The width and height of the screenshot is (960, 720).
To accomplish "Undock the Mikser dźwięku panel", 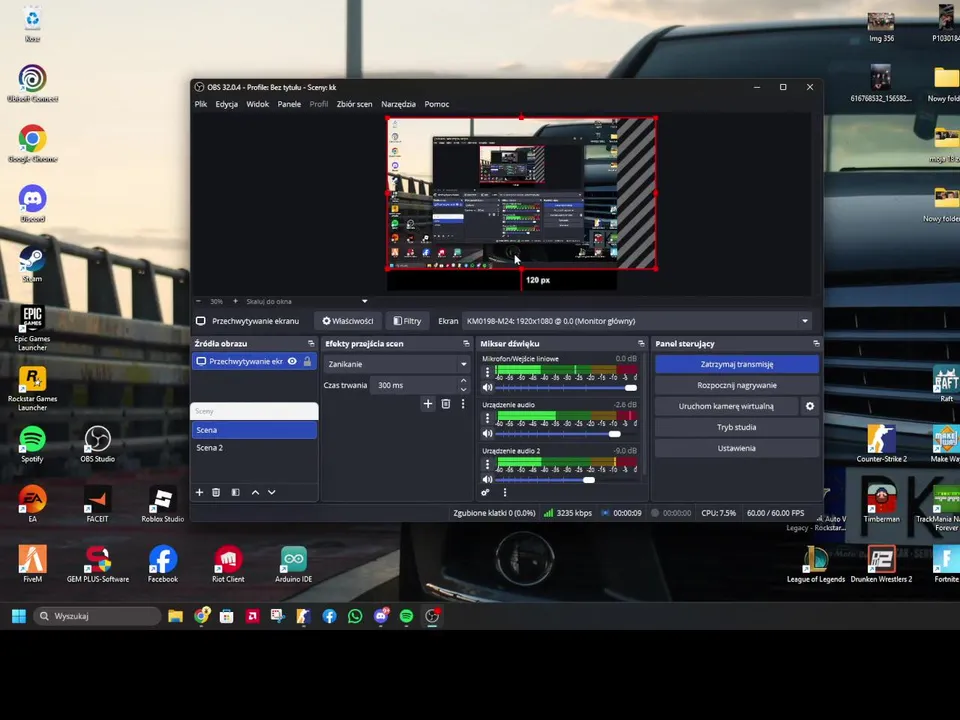I will pos(641,343).
